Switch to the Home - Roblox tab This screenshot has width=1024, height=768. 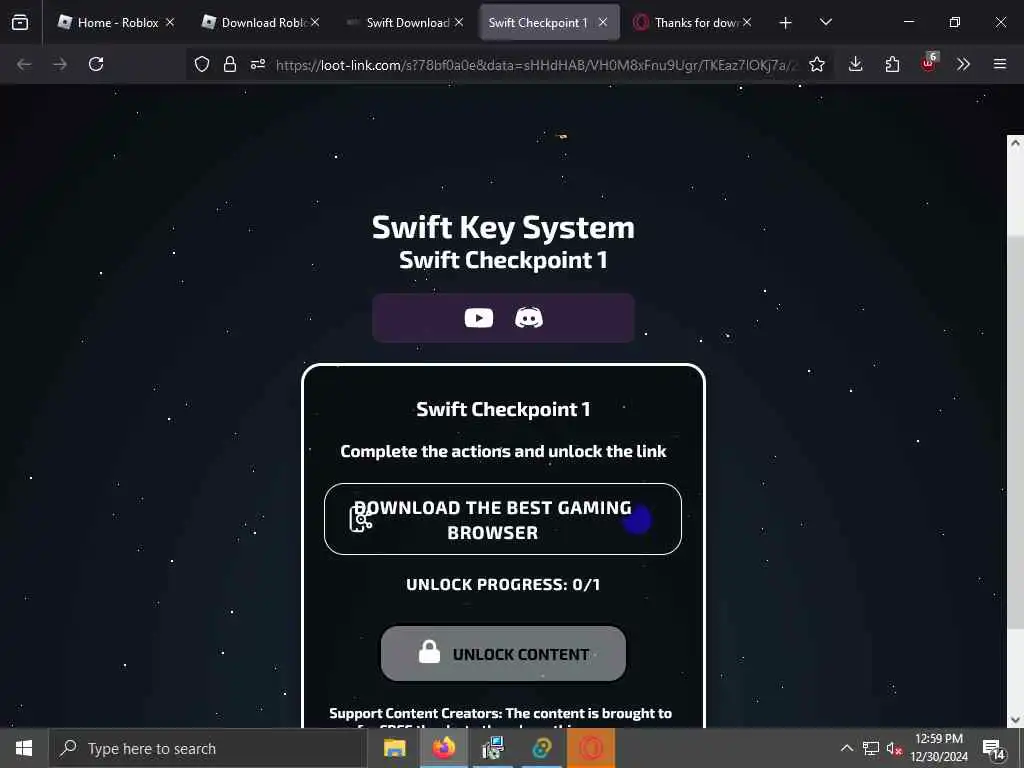coord(116,22)
